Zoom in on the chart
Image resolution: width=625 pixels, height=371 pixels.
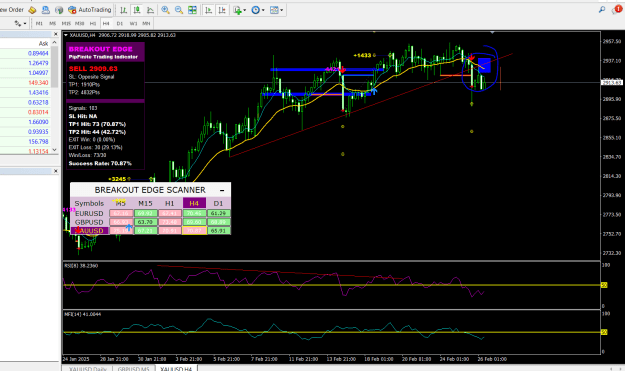(165, 10)
